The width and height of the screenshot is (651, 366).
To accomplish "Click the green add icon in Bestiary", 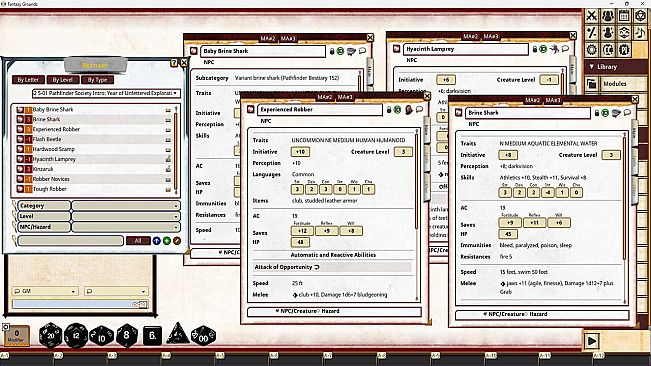I will click(166, 241).
